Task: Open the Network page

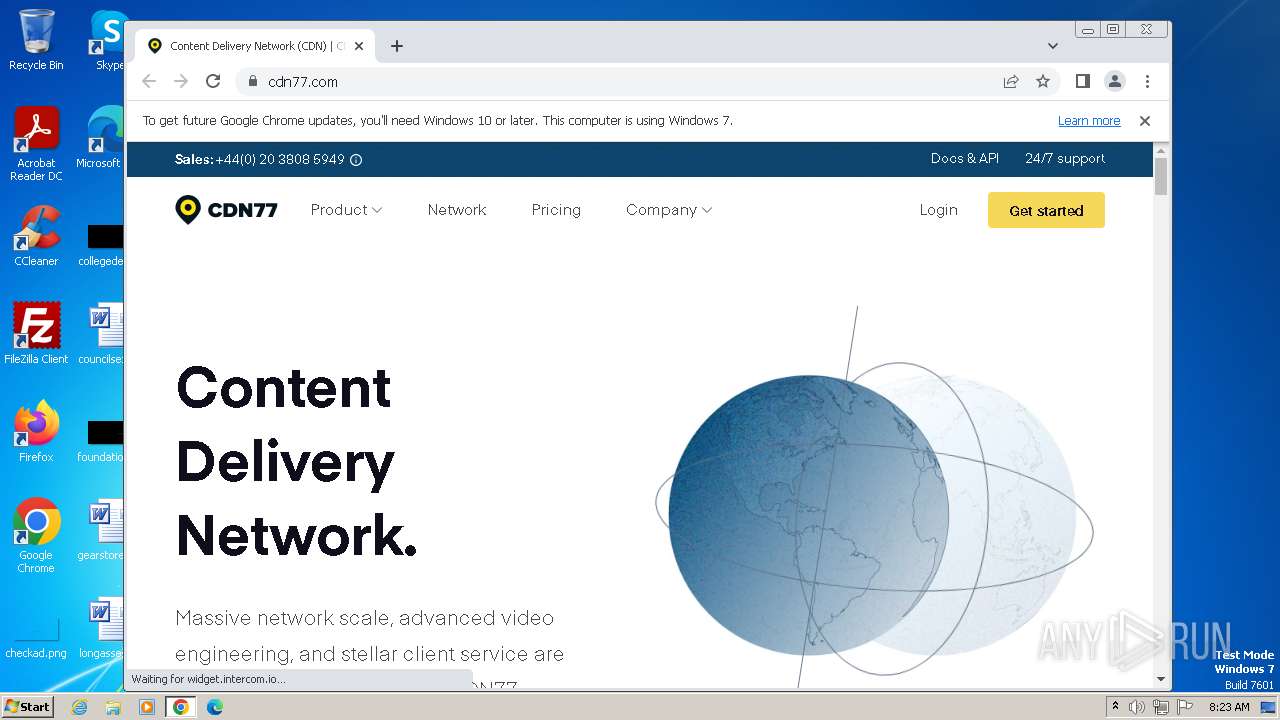Action: coord(457,210)
